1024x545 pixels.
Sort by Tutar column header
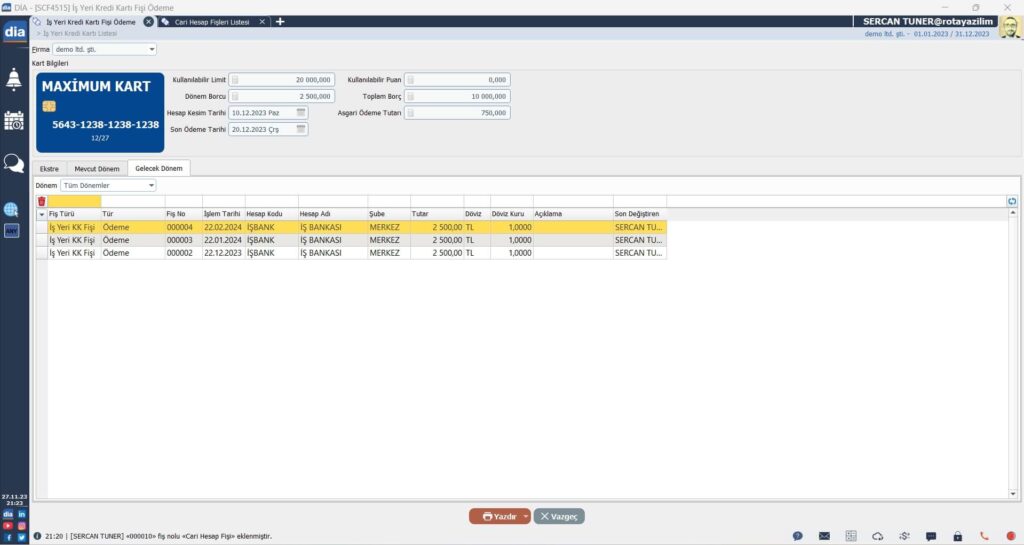point(437,214)
